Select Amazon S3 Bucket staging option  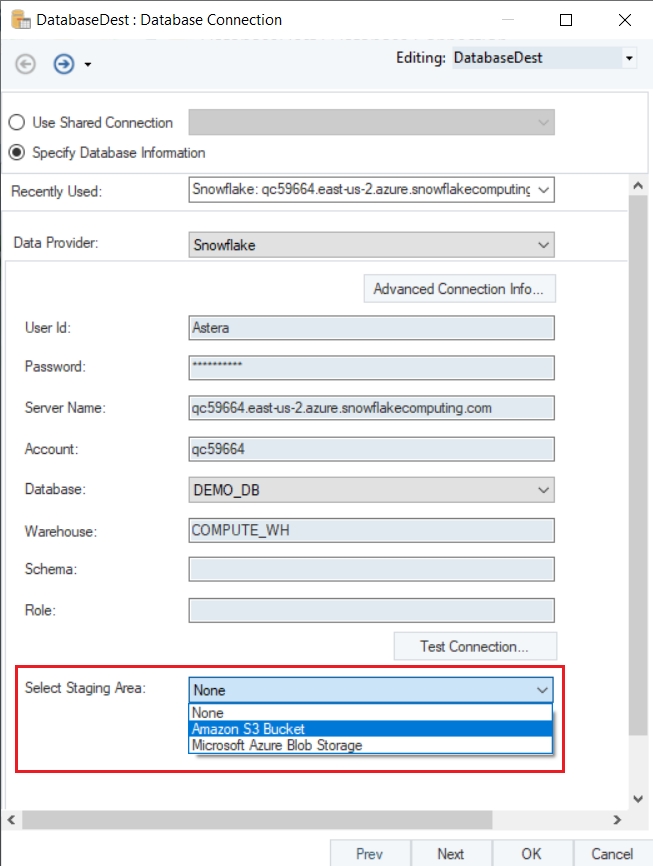click(370, 729)
